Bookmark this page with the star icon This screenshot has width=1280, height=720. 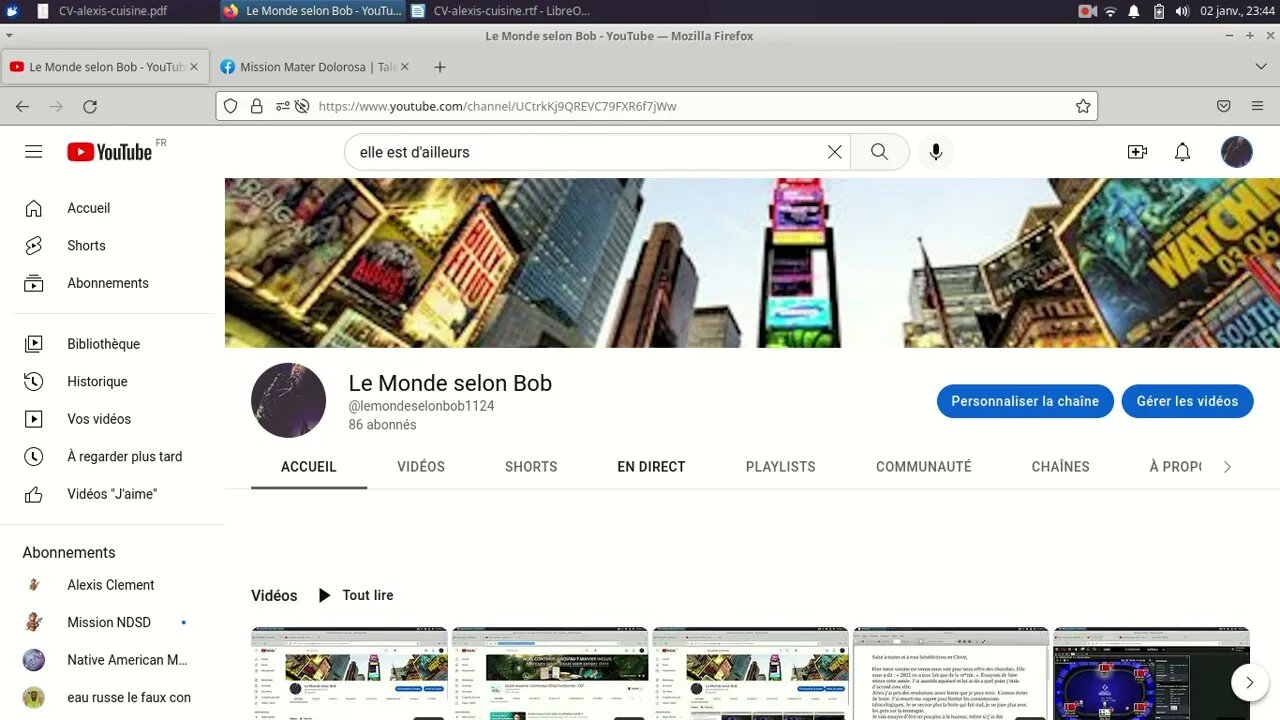tap(1083, 106)
